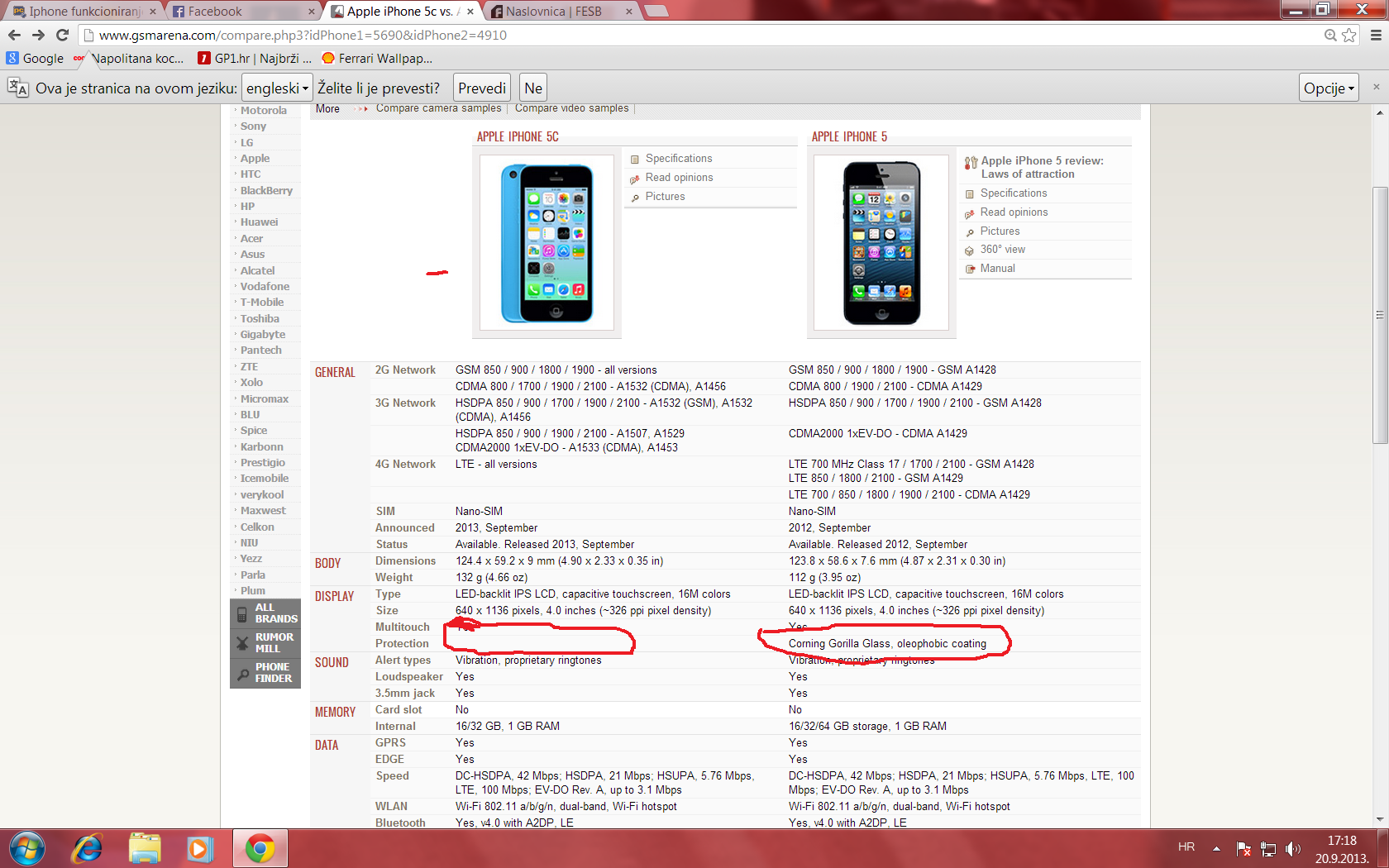
Task: Click the HR language indicator
Action: tap(1186, 847)
